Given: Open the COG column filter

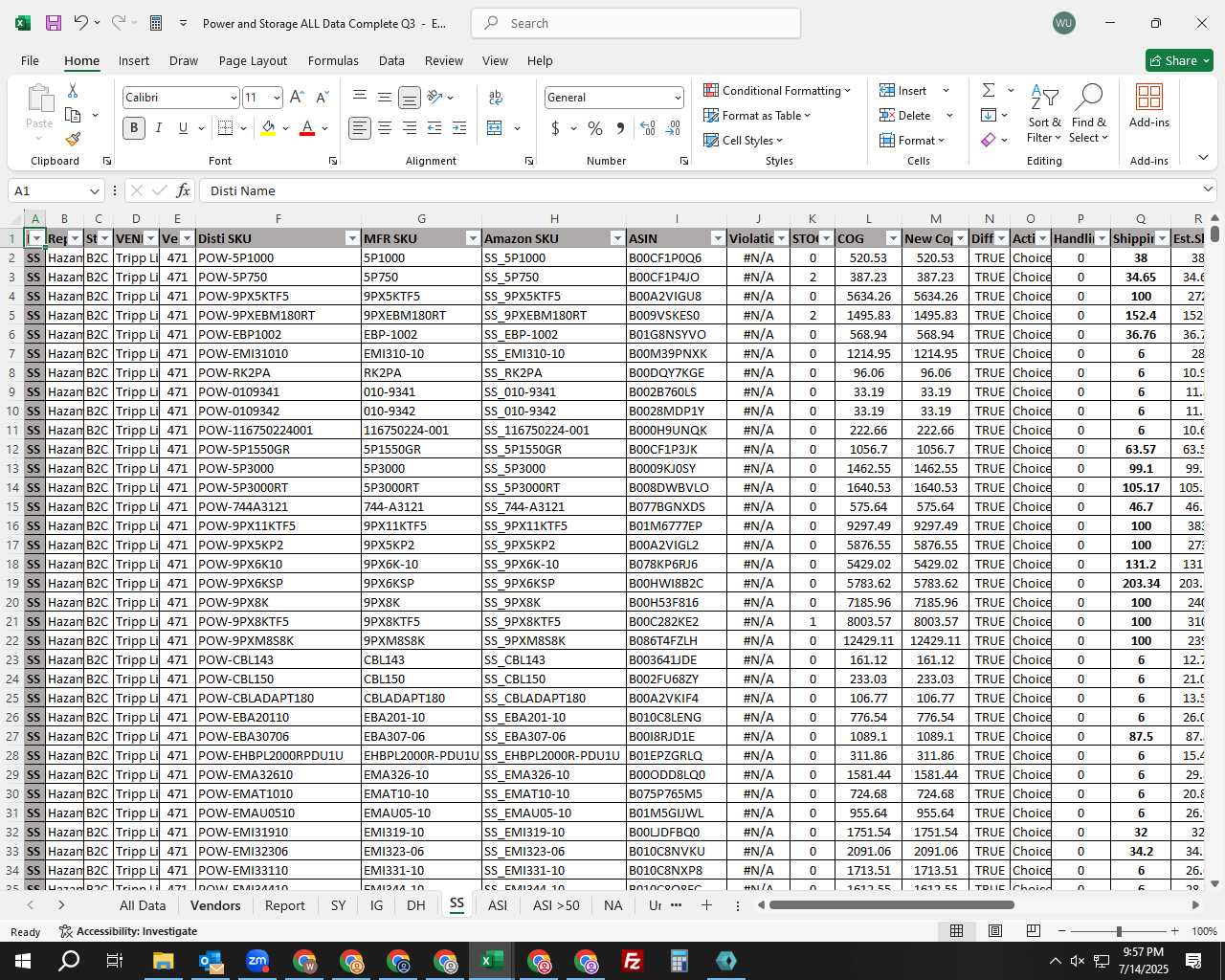Looking at the screenshot, I should 893,238.
